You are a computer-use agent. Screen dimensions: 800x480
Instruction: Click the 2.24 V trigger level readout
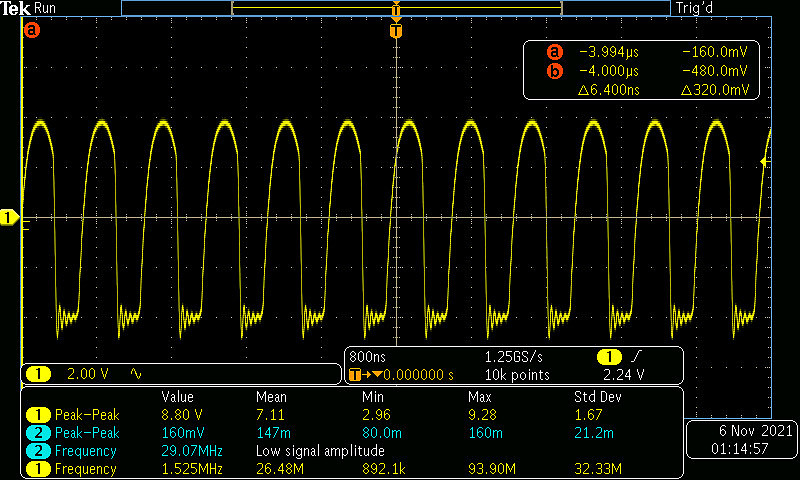623,375
